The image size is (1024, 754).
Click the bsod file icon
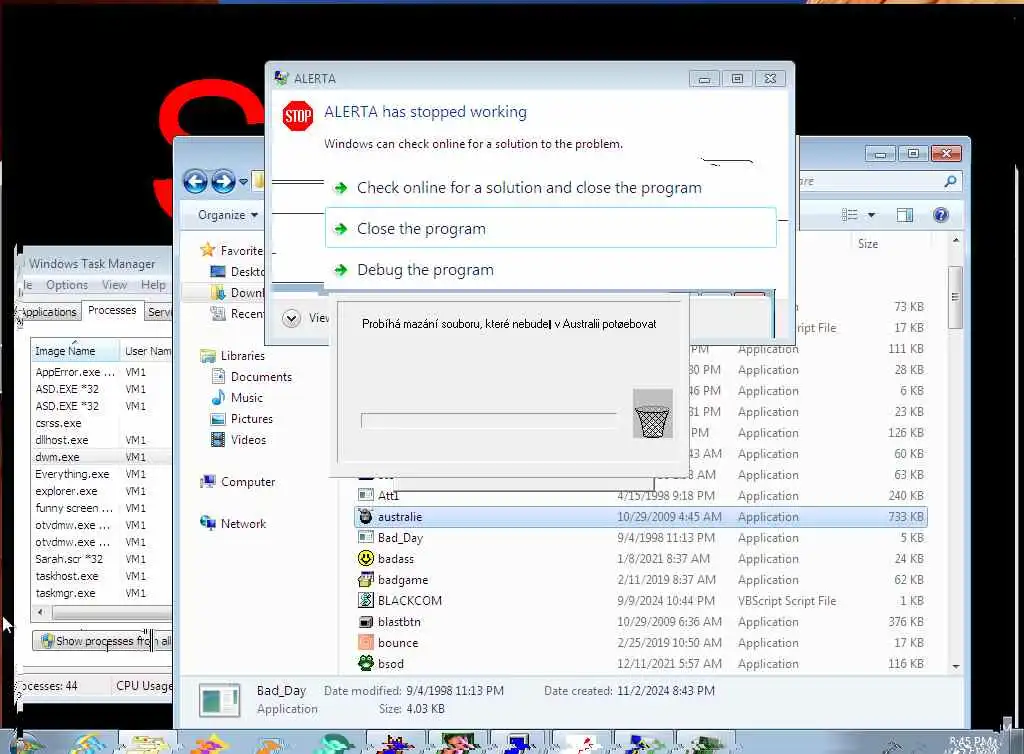point(366,663)
